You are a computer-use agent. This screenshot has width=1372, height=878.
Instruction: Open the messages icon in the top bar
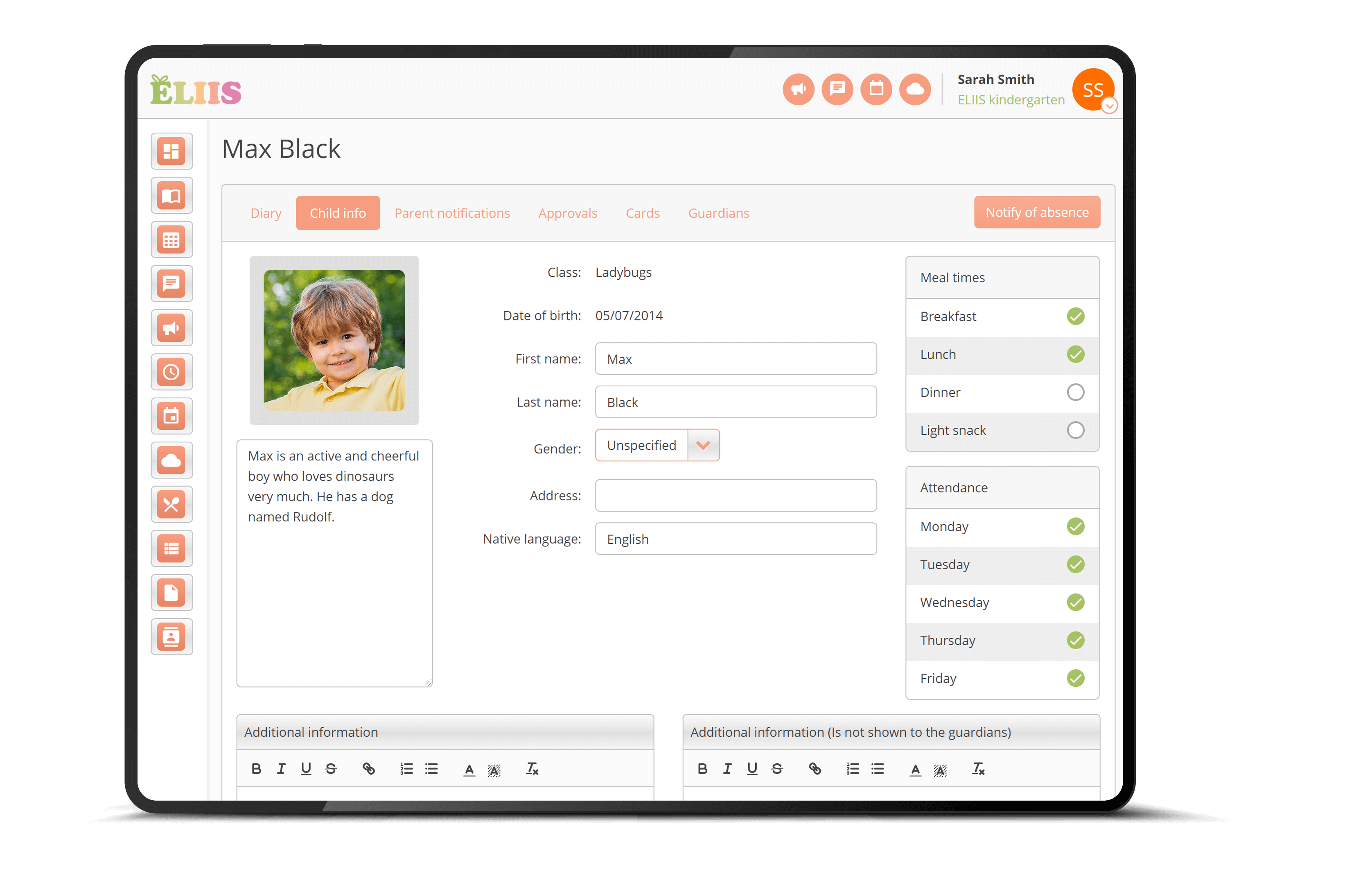click(837, 89)
